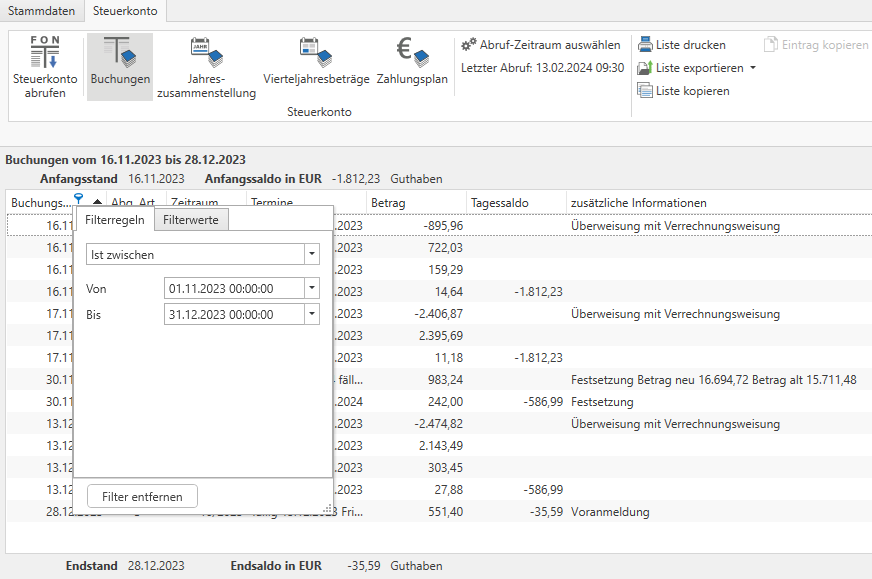Click Abruf-Zeitraum auswählen gear icon
Viewport: 872px width, 579px height.
[469, 45]
